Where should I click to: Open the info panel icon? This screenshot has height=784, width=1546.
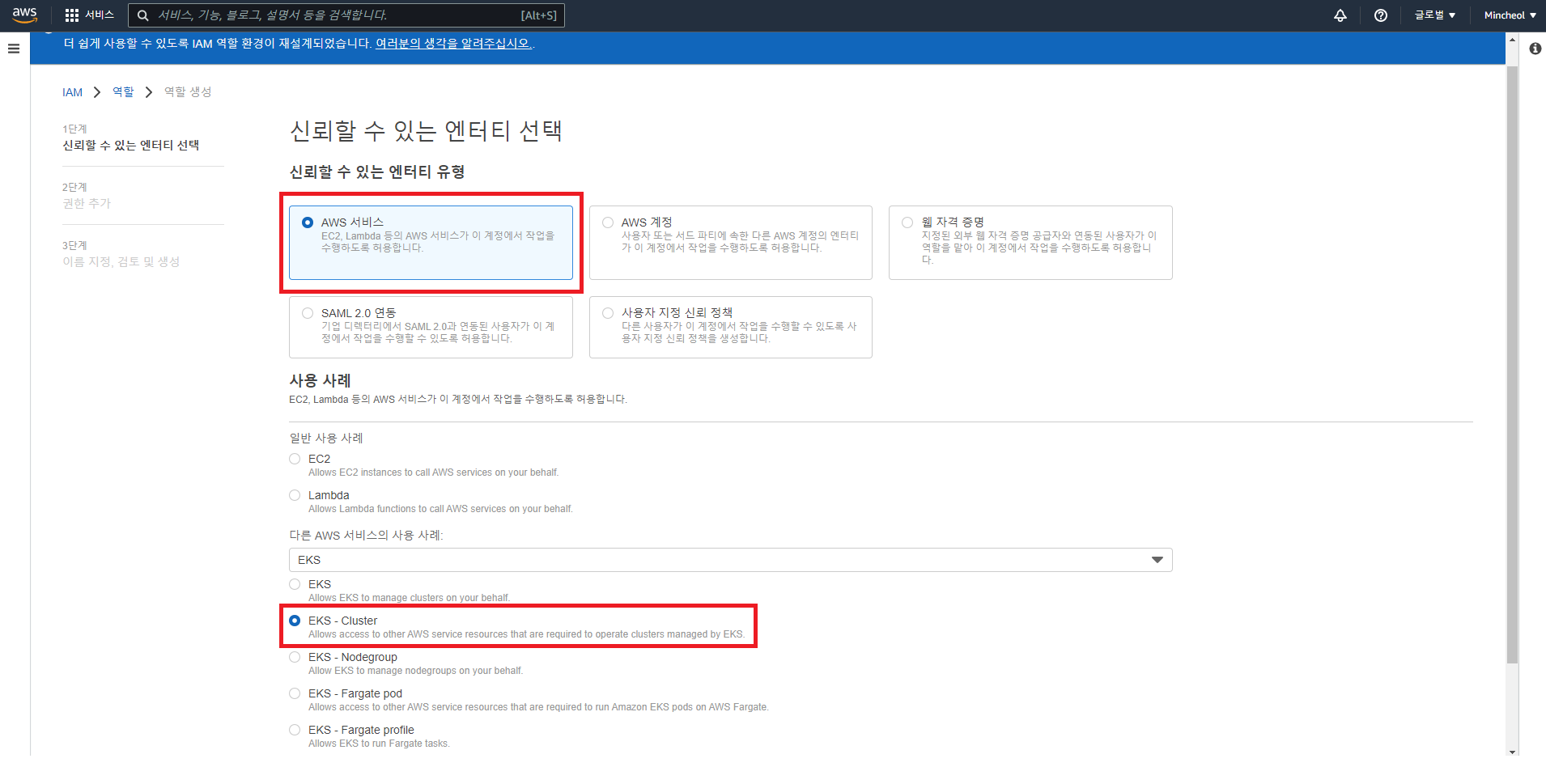(1535, 49)
